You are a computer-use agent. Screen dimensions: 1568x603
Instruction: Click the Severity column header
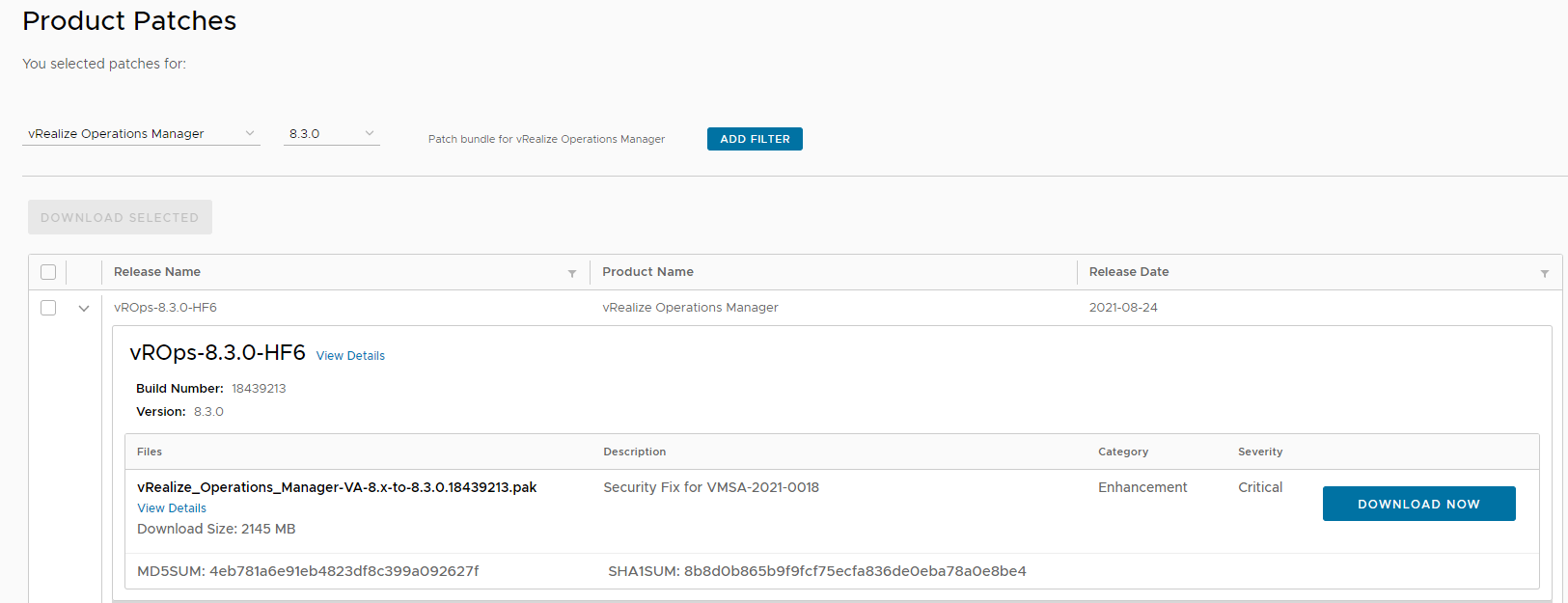[x=1260, y=452]
